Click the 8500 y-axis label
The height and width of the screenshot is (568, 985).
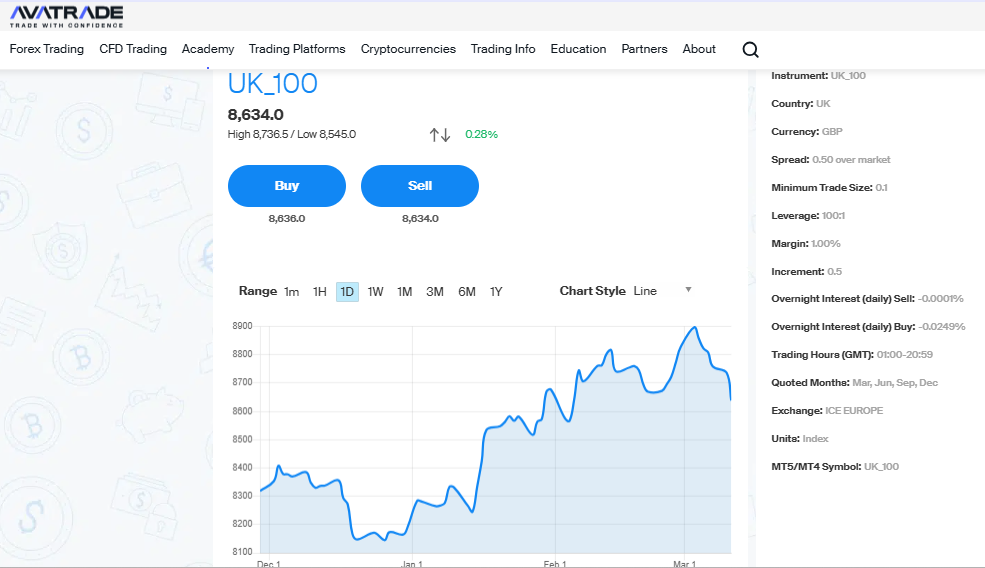coord(242,439)
